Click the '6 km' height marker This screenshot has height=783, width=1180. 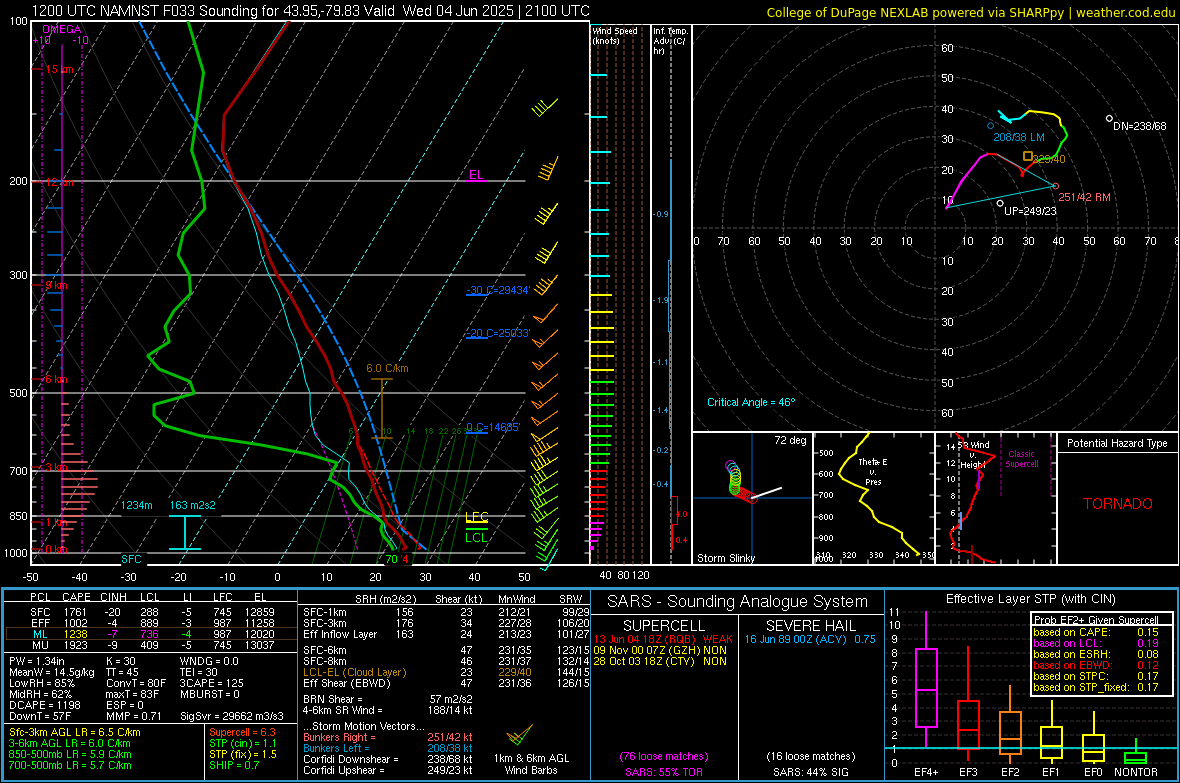(x=56, y=379)
